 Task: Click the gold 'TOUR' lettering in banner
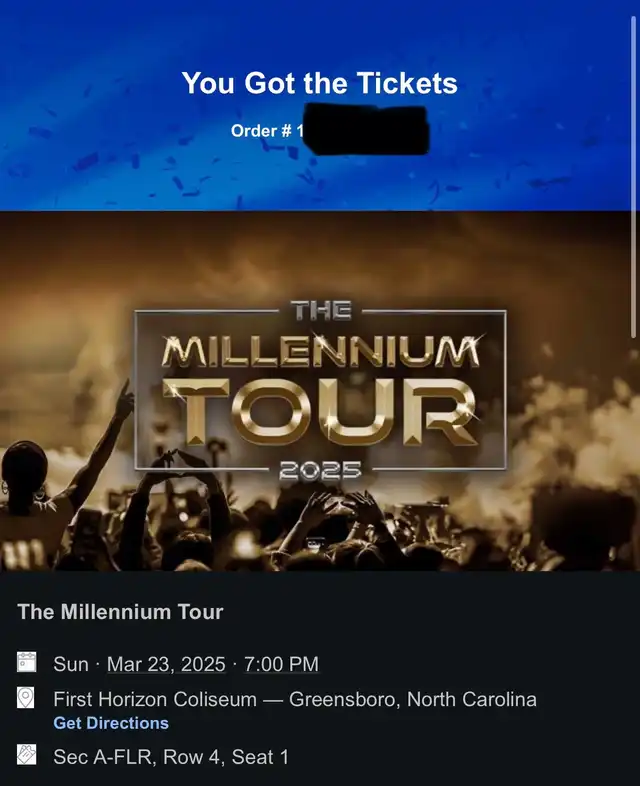(320, 413)
